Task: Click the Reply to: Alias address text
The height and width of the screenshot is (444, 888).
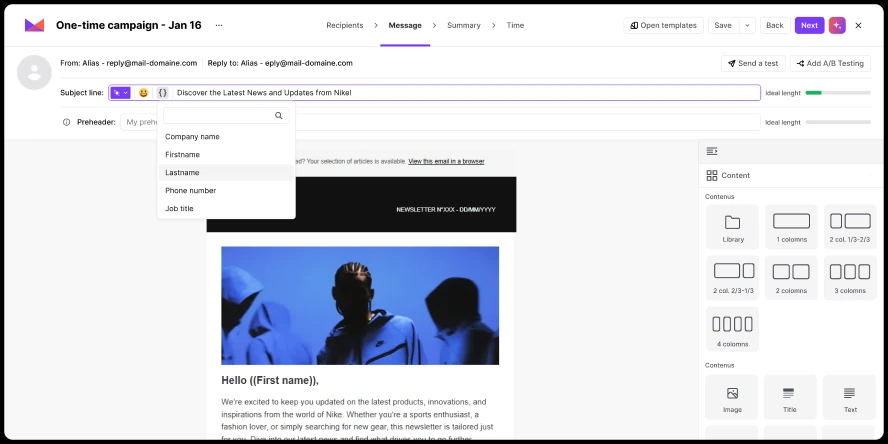Action: (280, 63)
